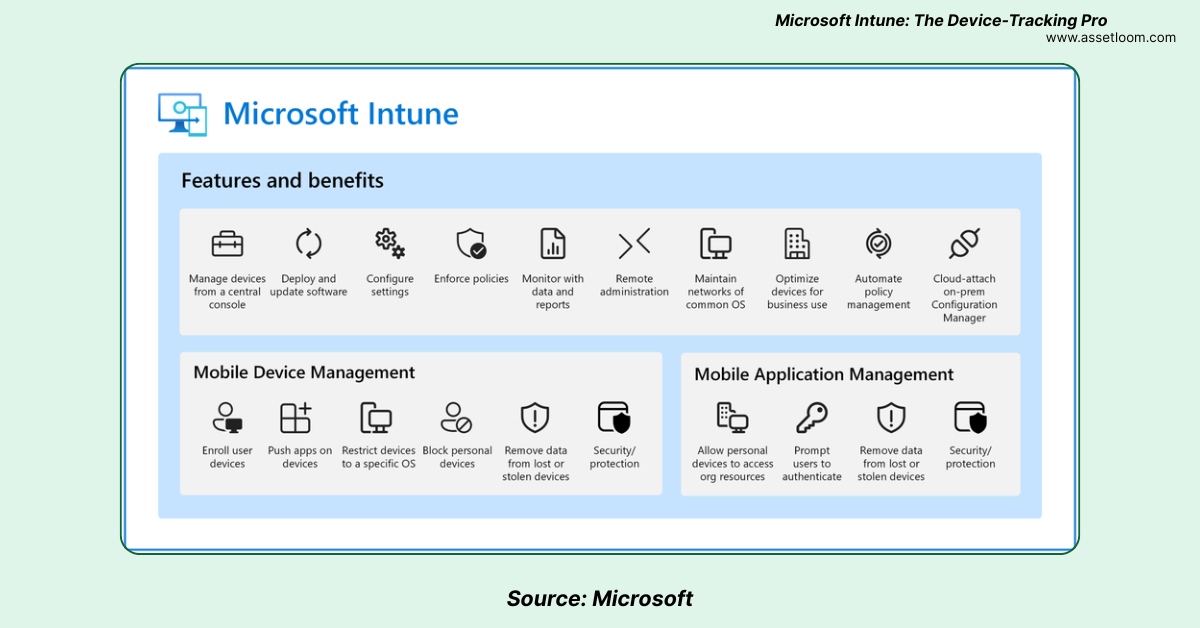1200x628 pixels.
Task: Click Security/protection icon under Mobile Application Management
Action: (x=971, y=417)
